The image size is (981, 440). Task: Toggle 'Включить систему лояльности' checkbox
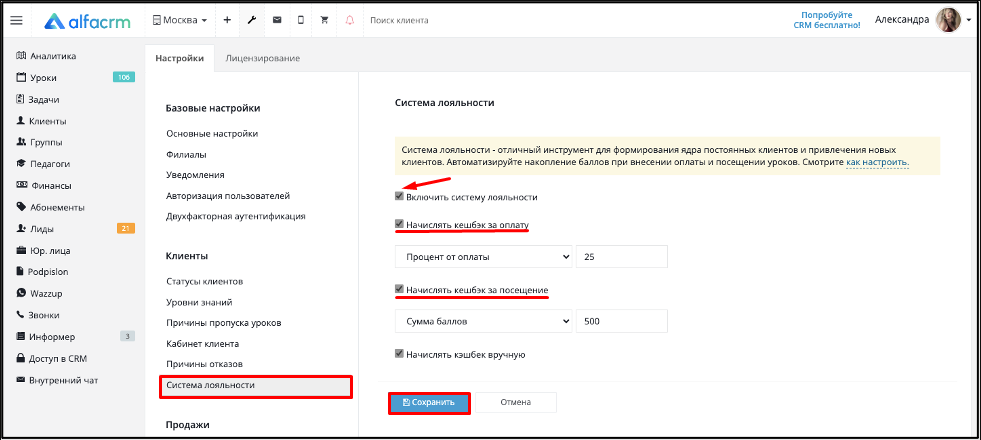400,197
